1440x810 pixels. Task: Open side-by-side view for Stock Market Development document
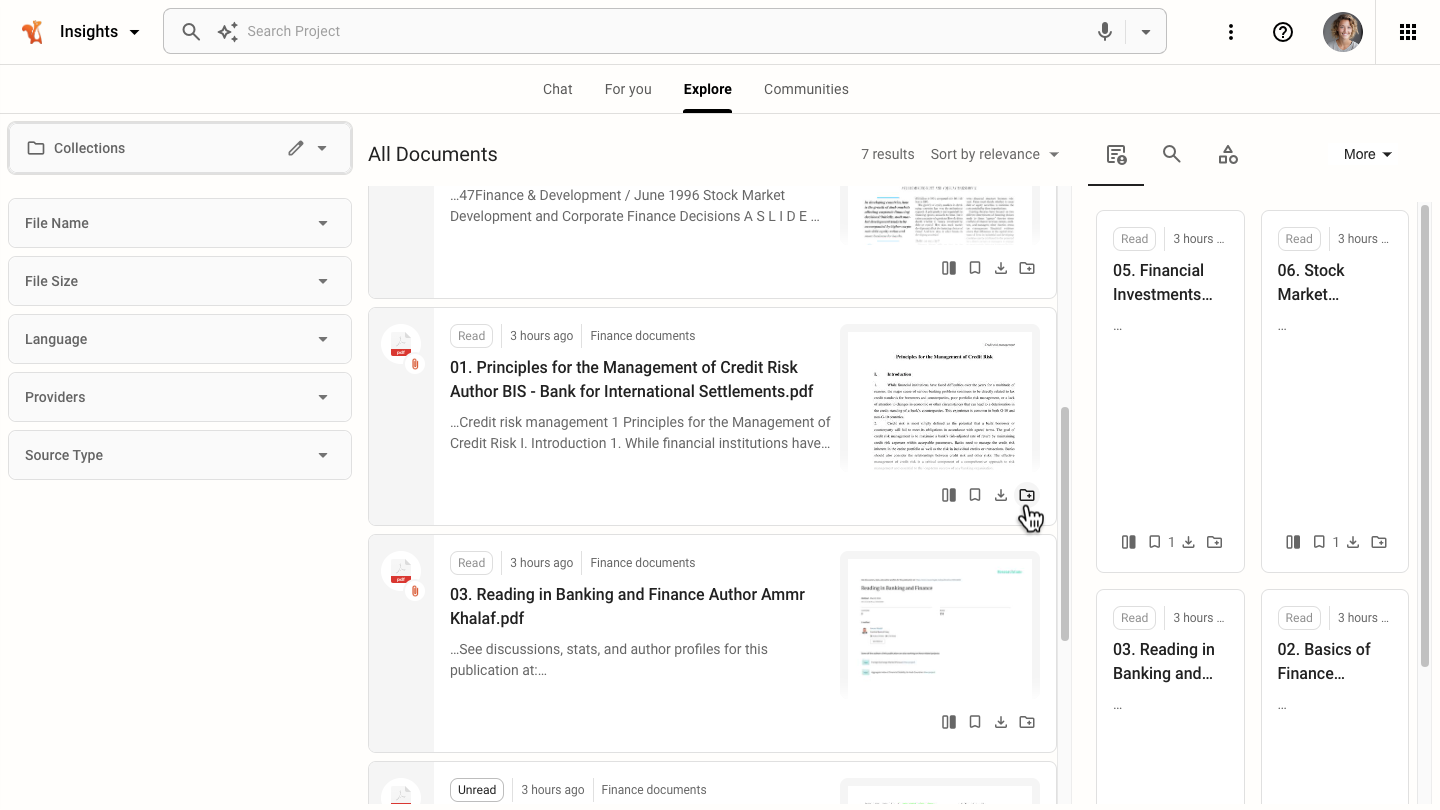(949, 268)
